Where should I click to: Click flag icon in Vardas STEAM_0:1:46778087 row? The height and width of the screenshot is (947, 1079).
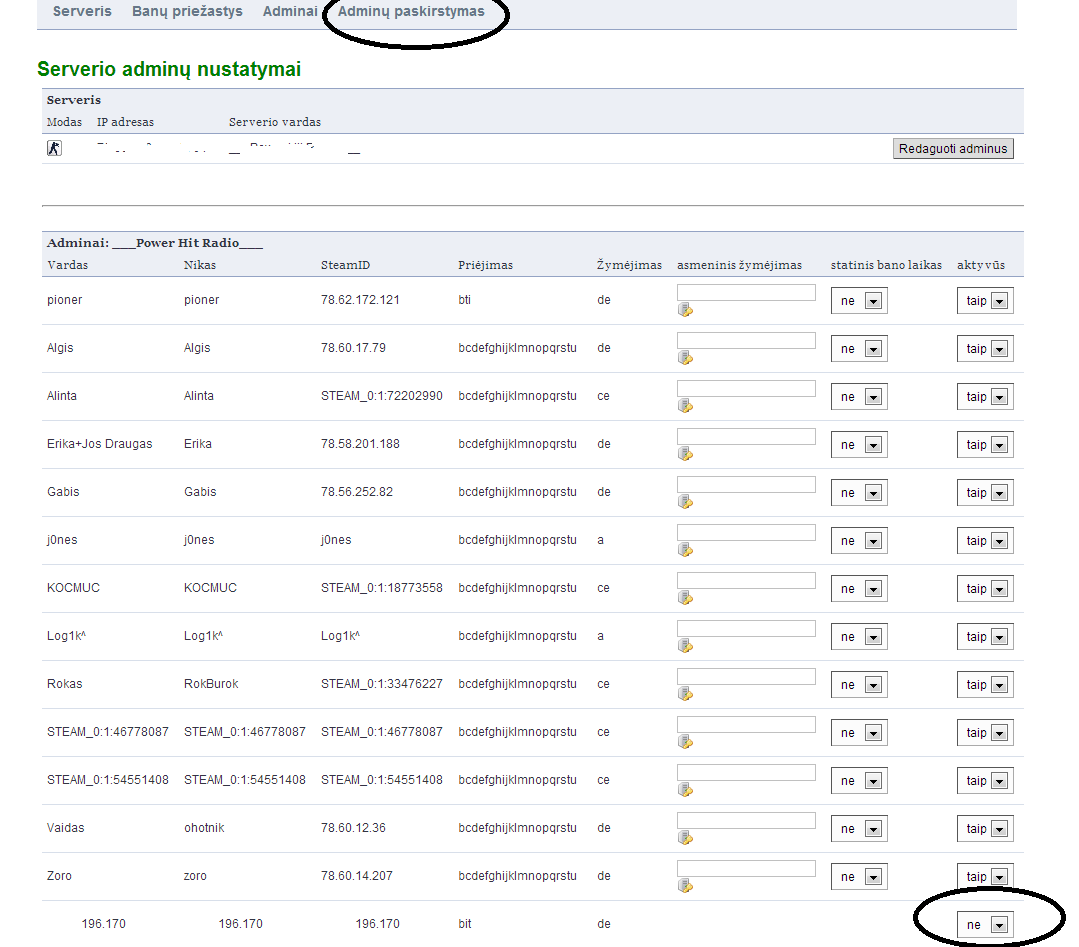(685, 742)
